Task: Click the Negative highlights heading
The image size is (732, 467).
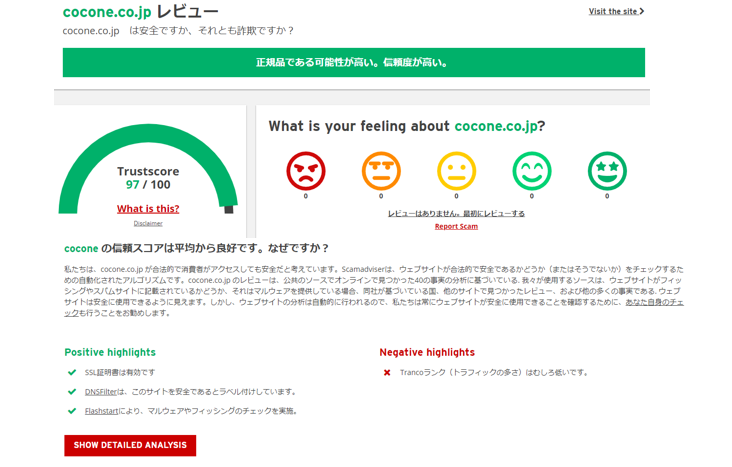Action: (x=427, y=352)
